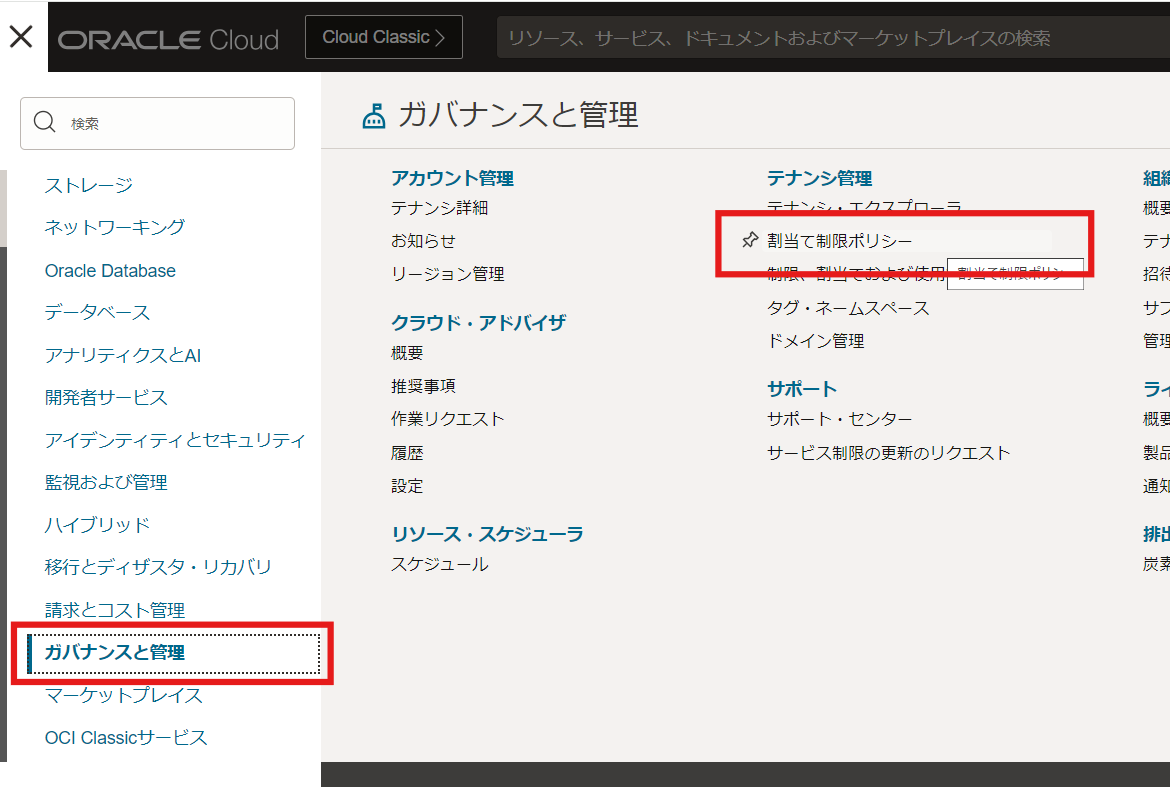Click the ガバナンスと管理 header icon

coord(373,116)
